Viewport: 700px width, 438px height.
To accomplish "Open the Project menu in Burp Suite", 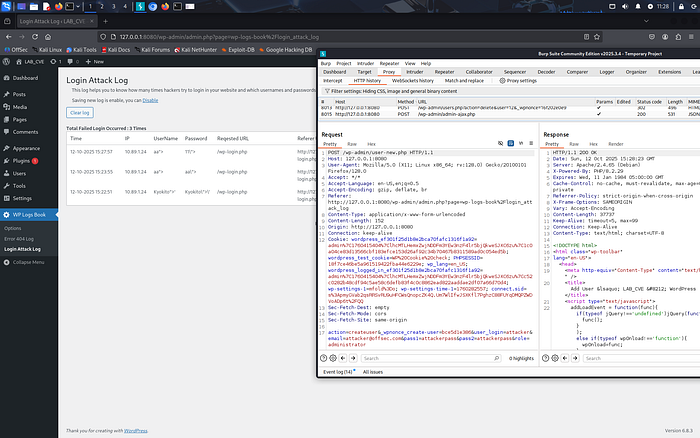I will (x=344, y=63).
